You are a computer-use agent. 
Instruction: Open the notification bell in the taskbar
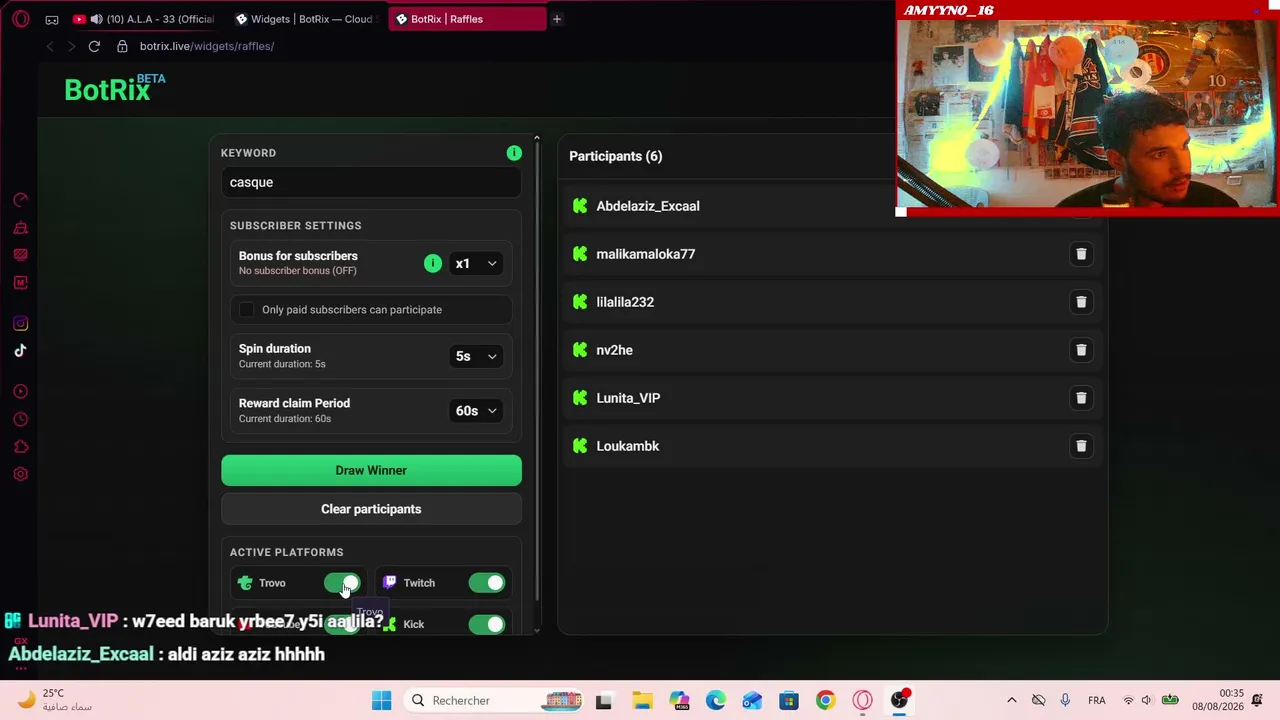click(x=1257, y=701)
